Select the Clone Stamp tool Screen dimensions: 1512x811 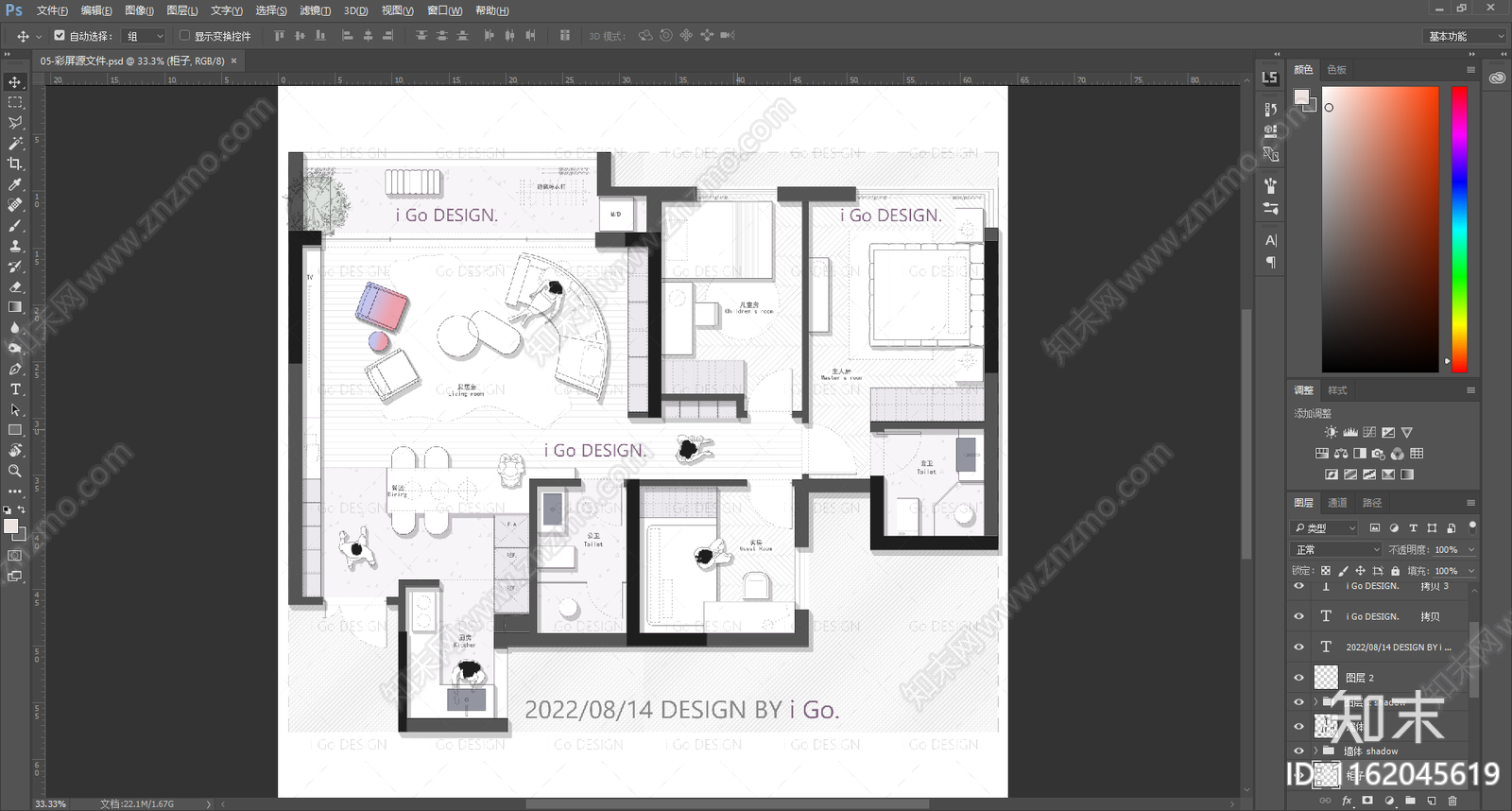point(15,247)
